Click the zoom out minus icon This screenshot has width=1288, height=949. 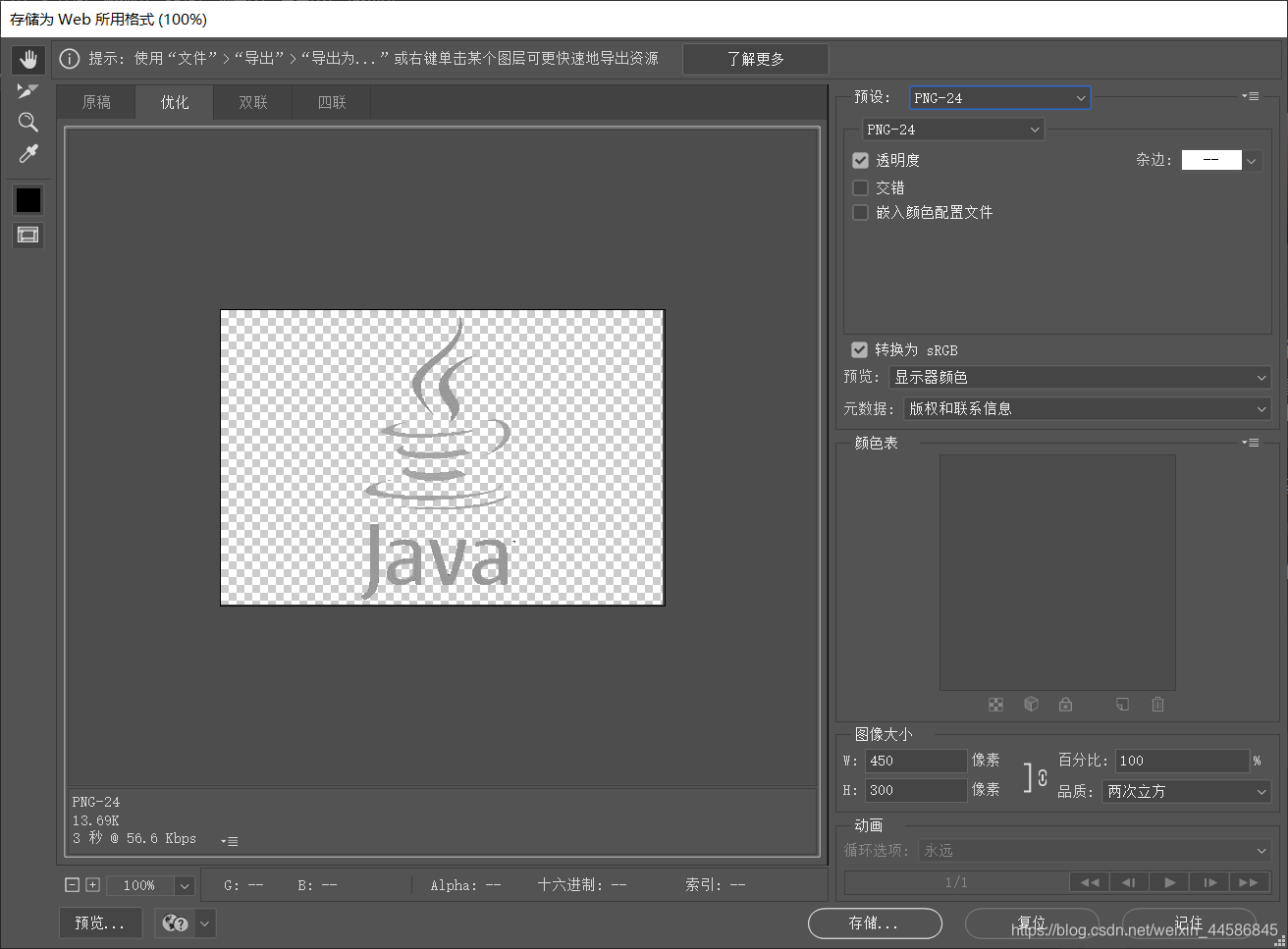(72, 884)
